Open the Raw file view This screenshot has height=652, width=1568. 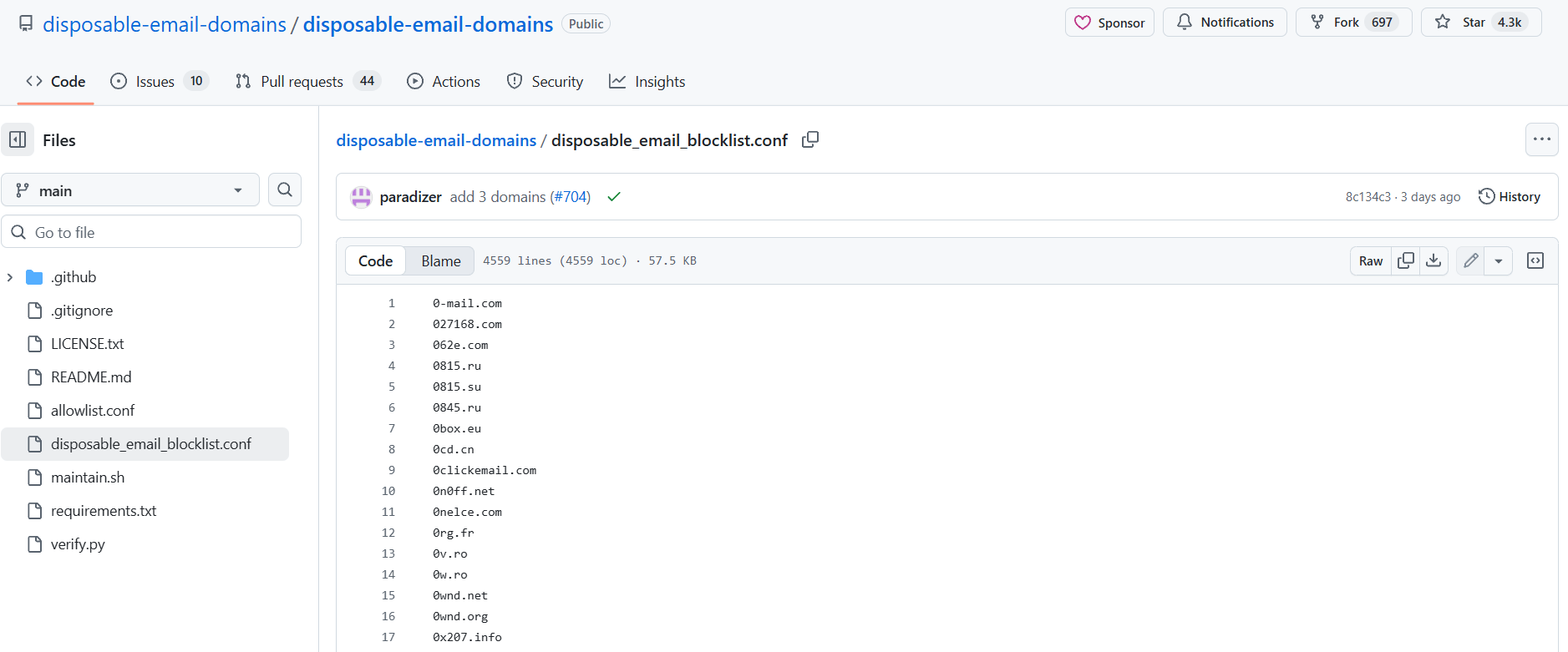coord(1371,260)
